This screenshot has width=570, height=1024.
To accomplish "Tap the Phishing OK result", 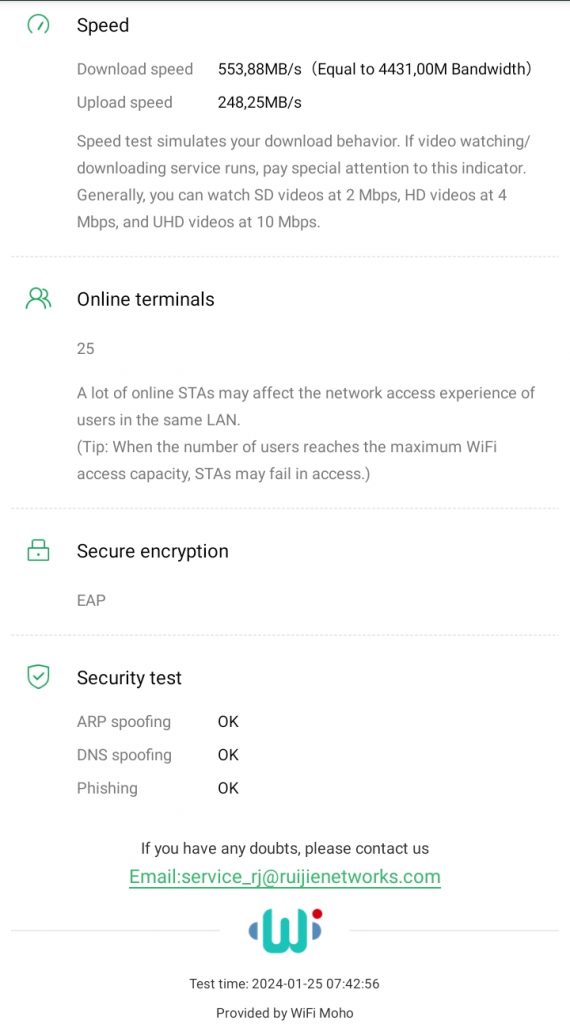I will (x=229, y=788).
